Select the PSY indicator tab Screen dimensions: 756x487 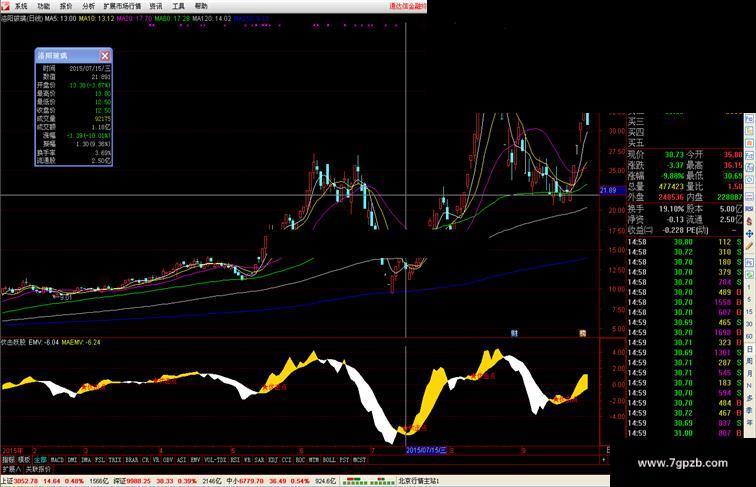pyautogui.click(x=344, y=460)
